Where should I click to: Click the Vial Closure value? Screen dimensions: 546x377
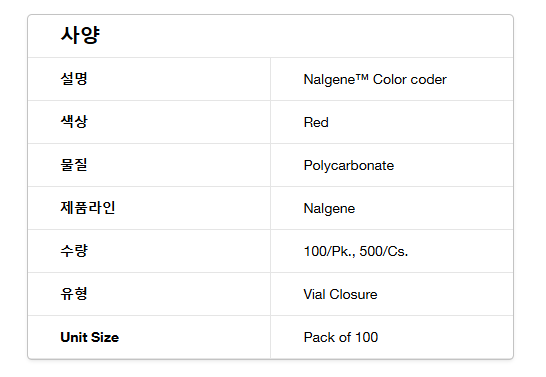pos(340,294)
